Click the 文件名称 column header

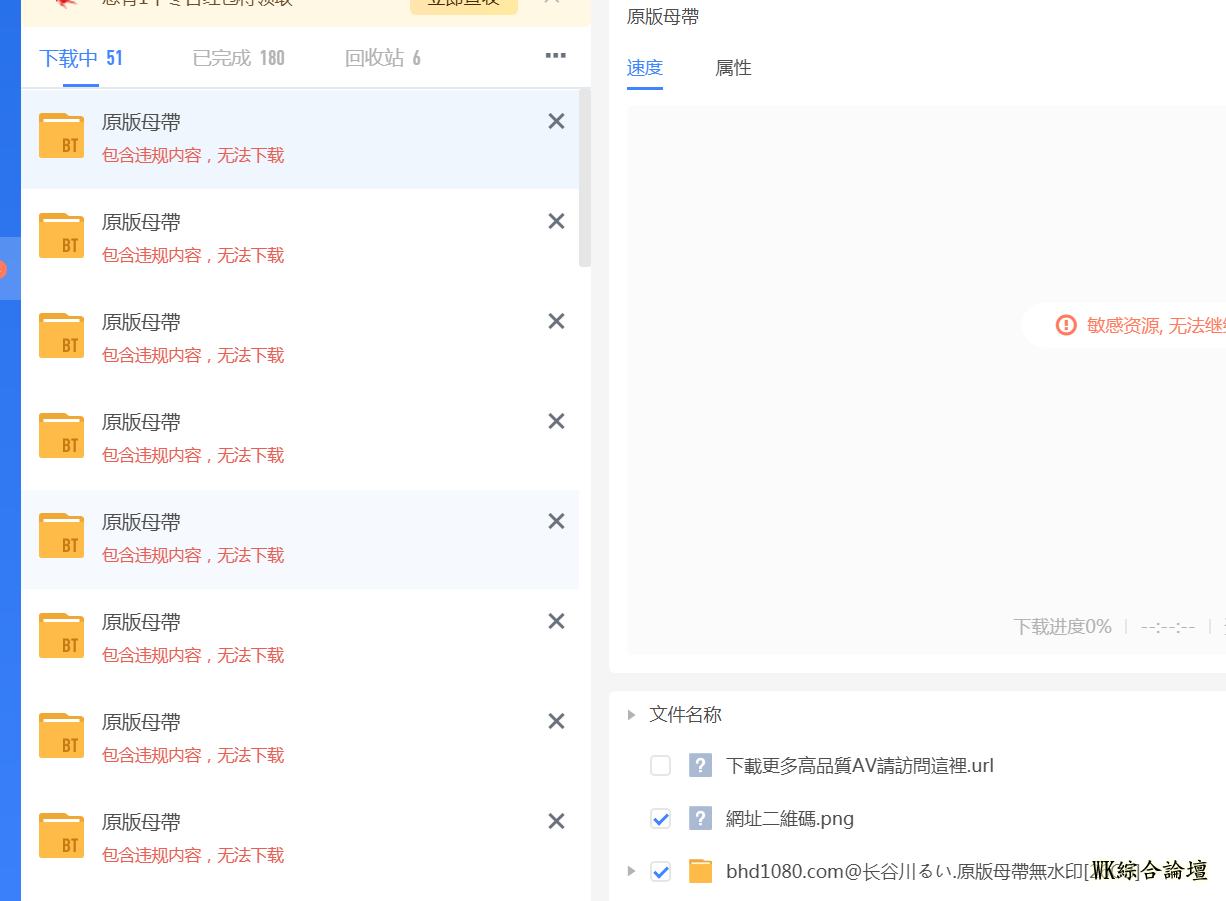(685, 715)
